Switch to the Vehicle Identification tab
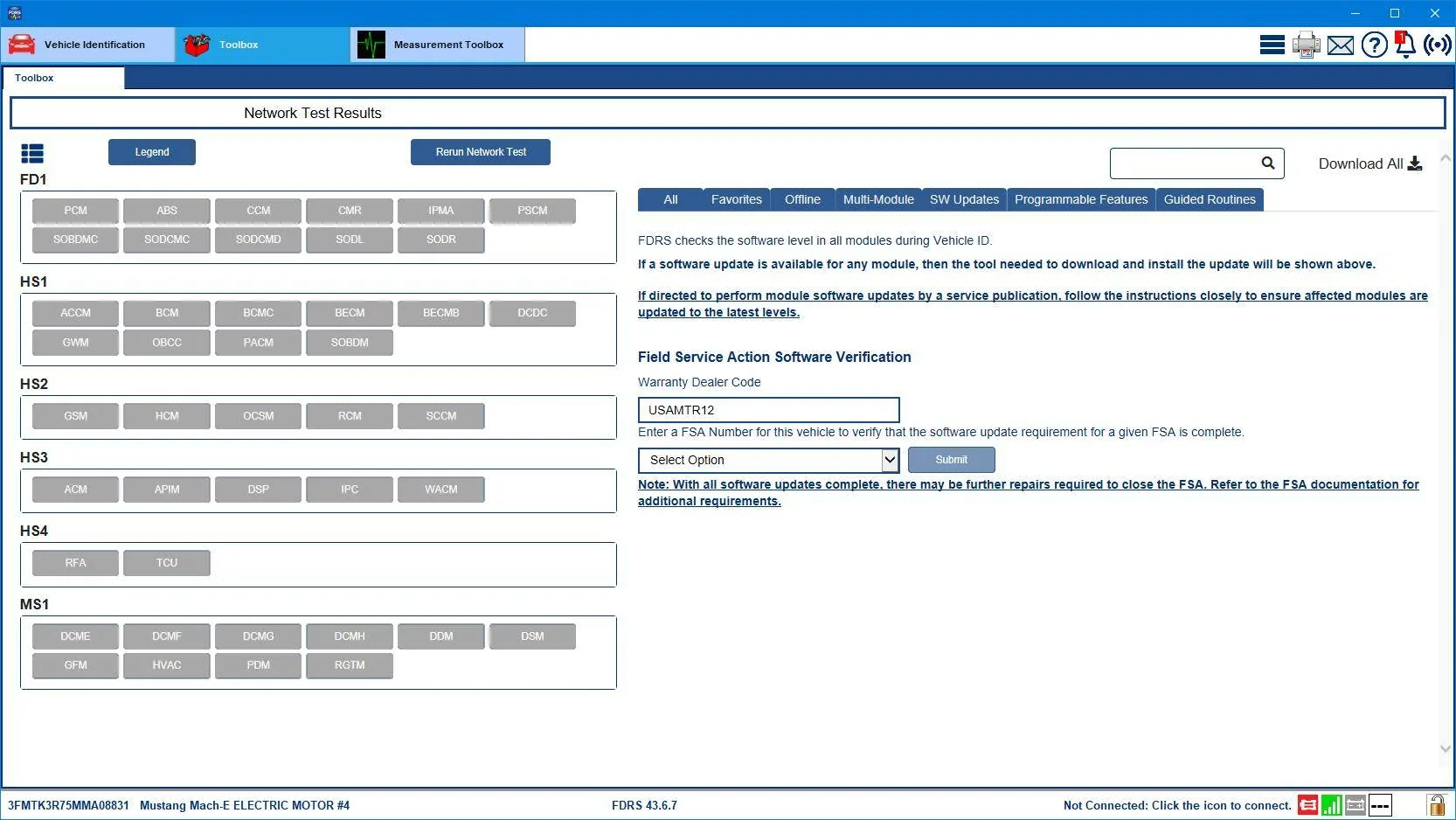Screen dimensions: 1456x820 click(x=88, y=45)
